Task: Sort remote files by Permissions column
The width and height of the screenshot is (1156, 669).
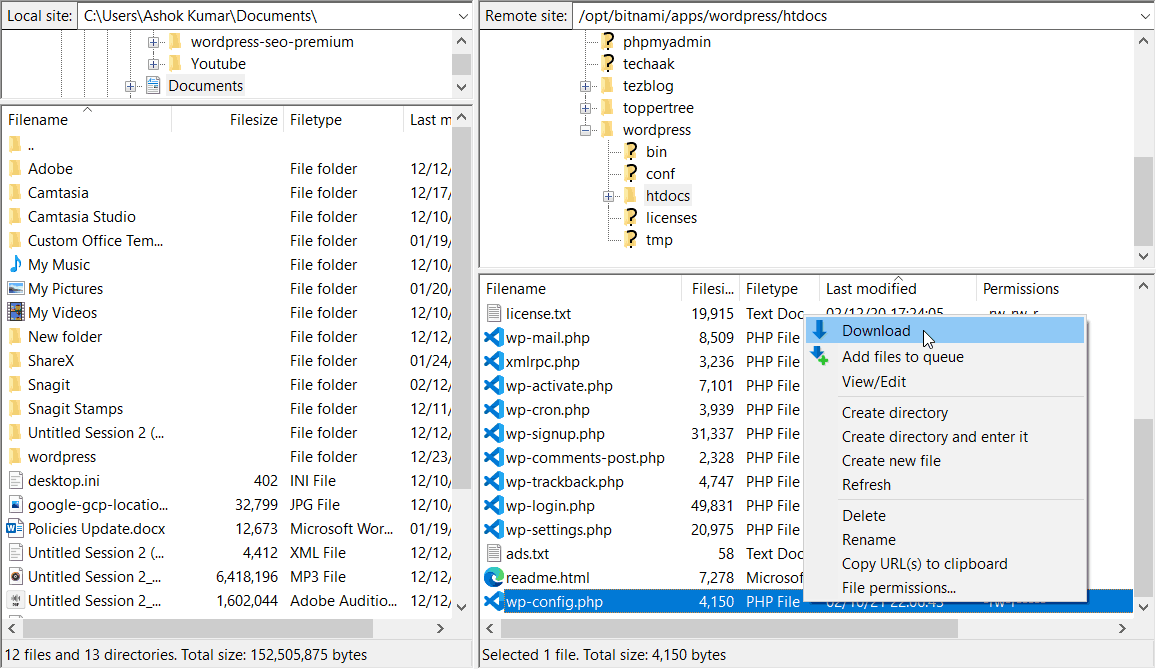Action: click(1054, 288)
